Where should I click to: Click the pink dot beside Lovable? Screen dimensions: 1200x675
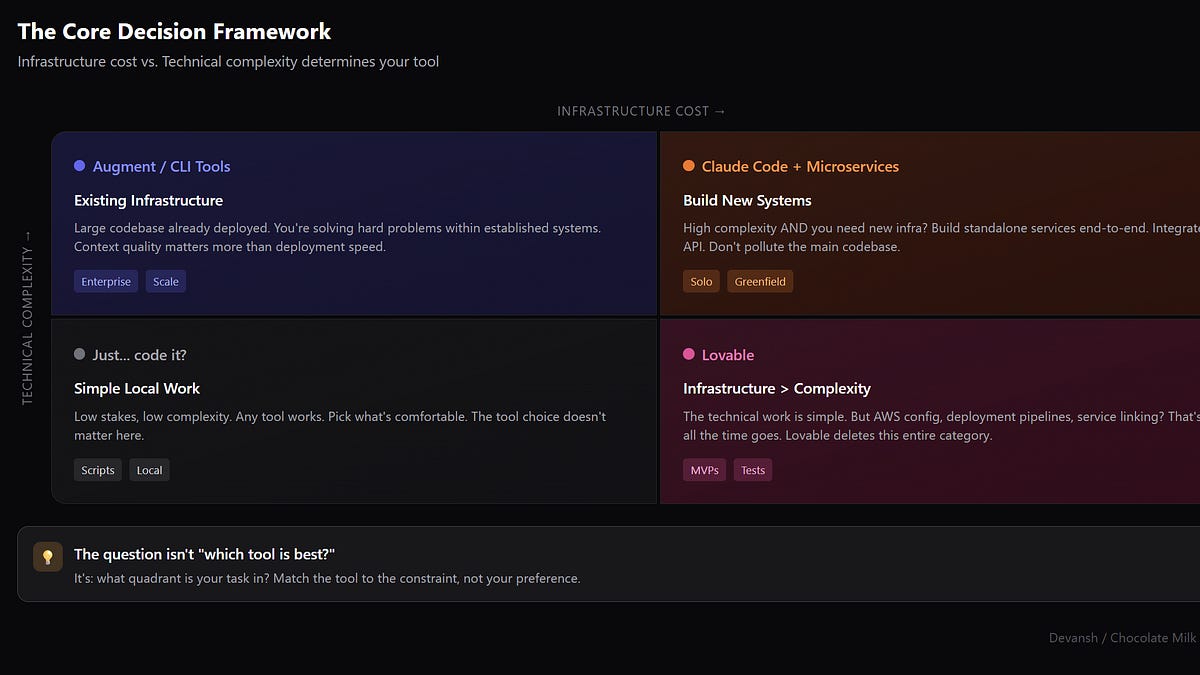pos(689,354)
